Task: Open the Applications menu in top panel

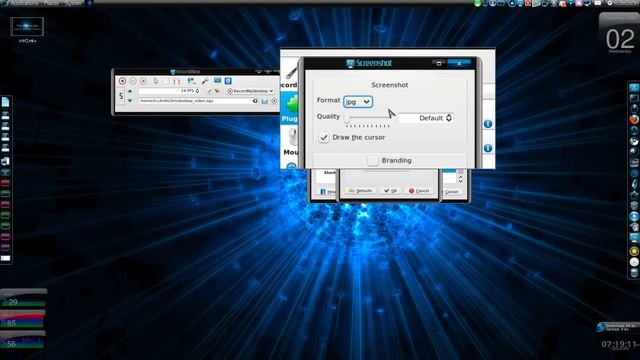Action: click(x=24, y=3)
